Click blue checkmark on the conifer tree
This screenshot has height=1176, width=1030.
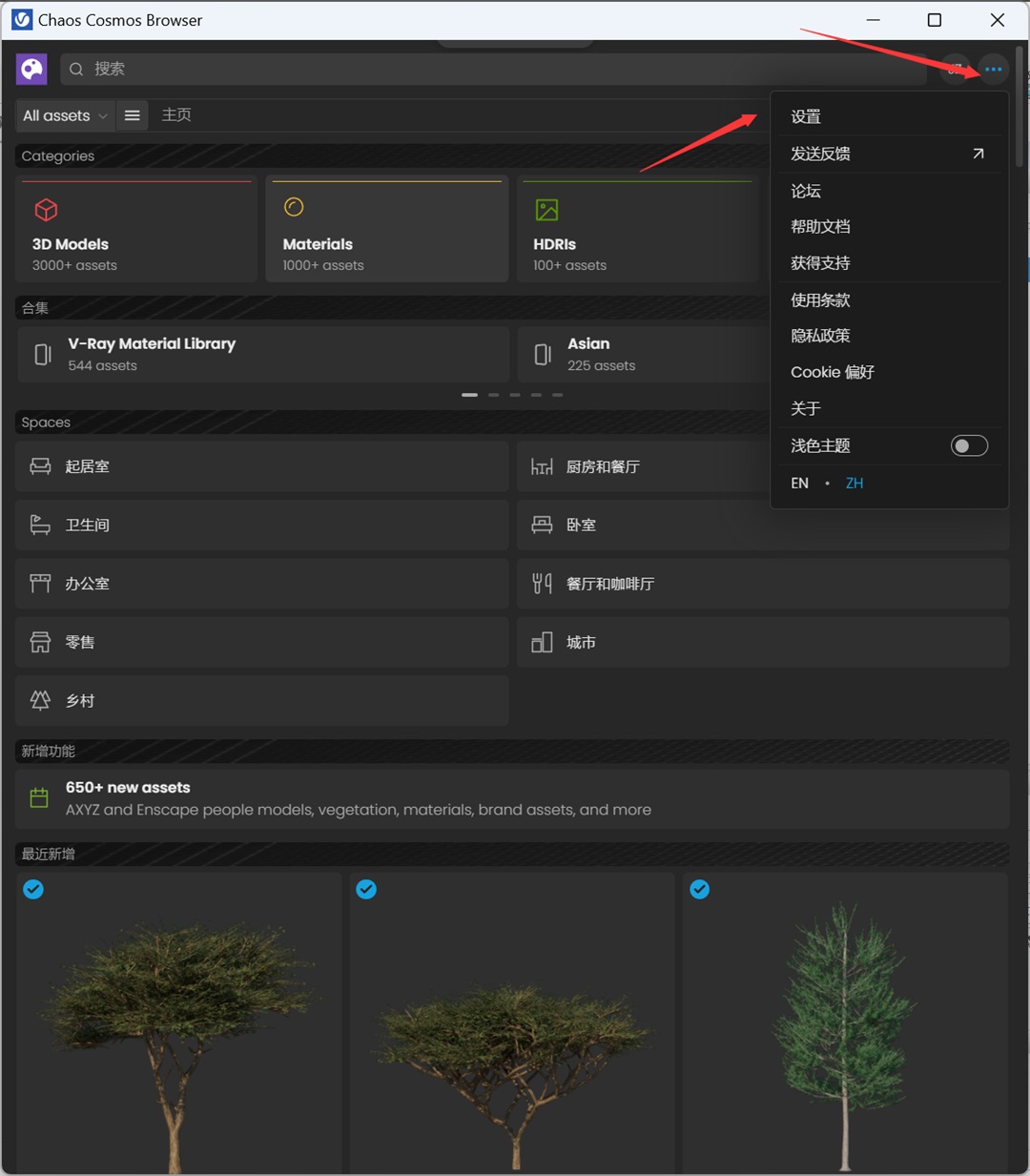point(699,889)
